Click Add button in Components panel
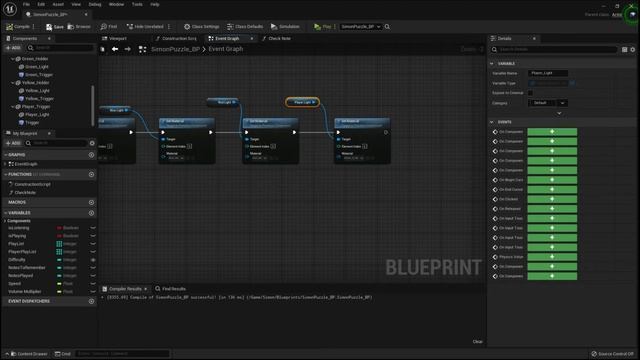Viewport: 640px width, 360px height. point(13,48)
